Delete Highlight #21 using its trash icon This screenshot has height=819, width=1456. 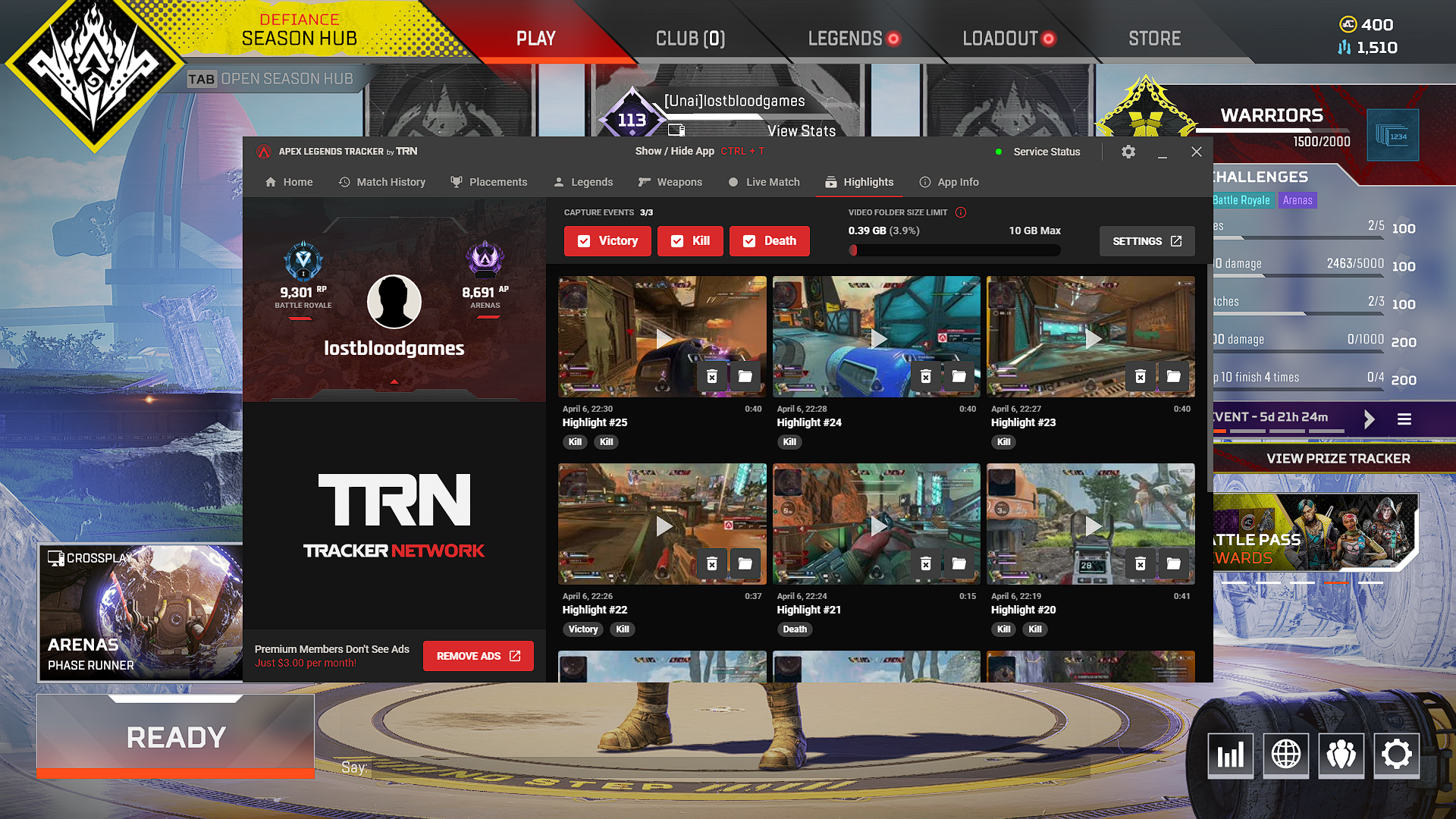[x=926, y=563]
